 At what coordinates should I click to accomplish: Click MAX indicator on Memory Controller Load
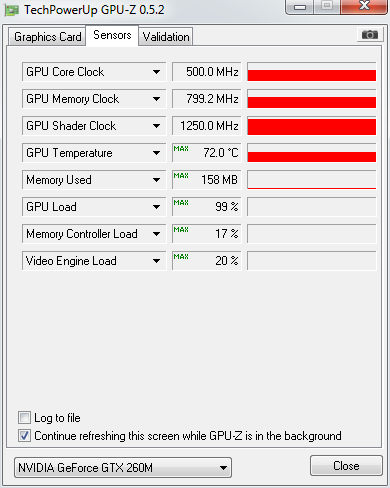(x=181, y=230)
